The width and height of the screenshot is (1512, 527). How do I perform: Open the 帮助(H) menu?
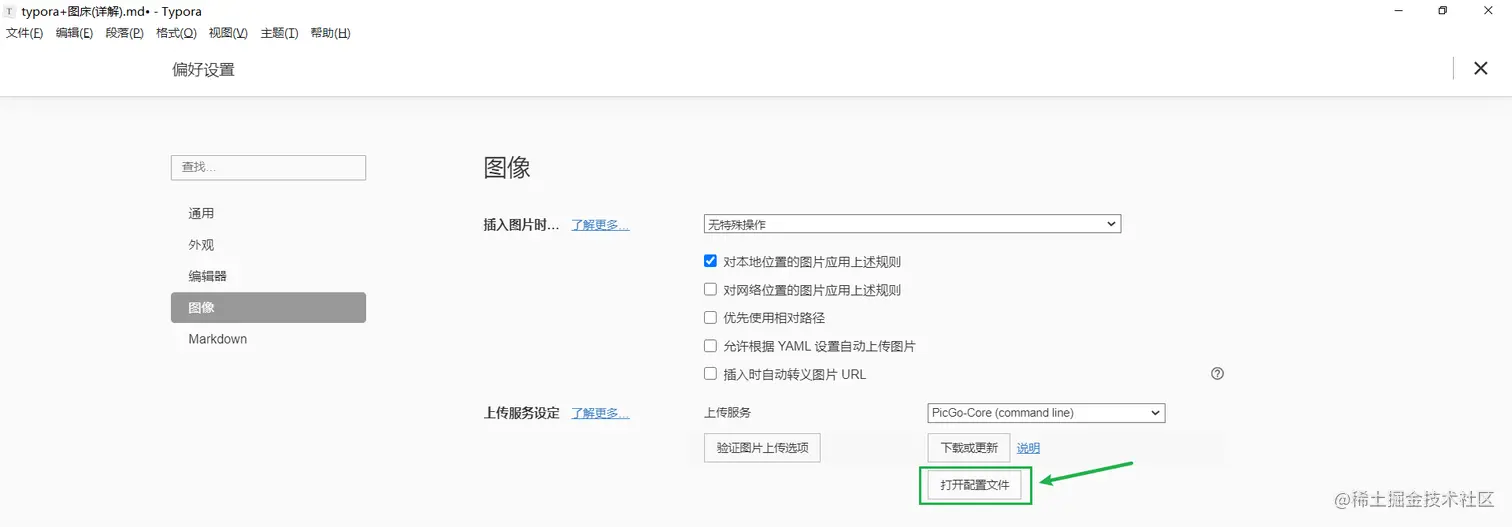(x=330, y=33)
